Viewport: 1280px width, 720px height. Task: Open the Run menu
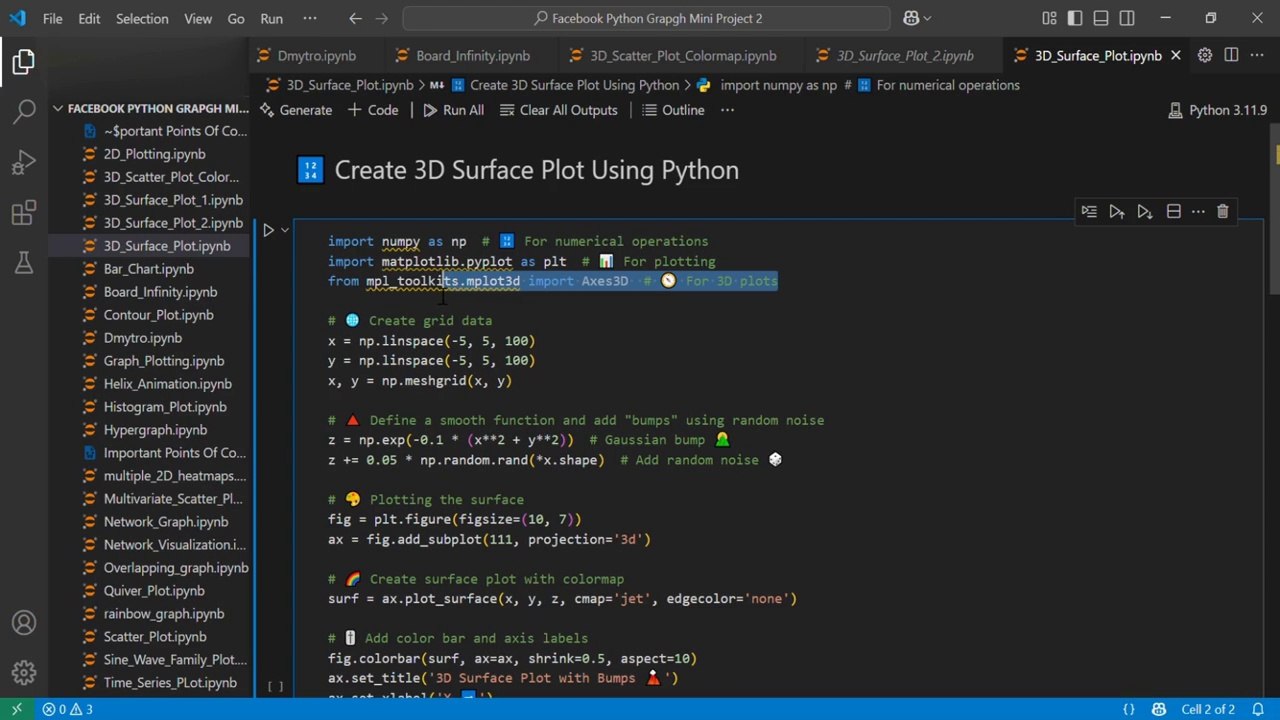(x=271, y=18)
